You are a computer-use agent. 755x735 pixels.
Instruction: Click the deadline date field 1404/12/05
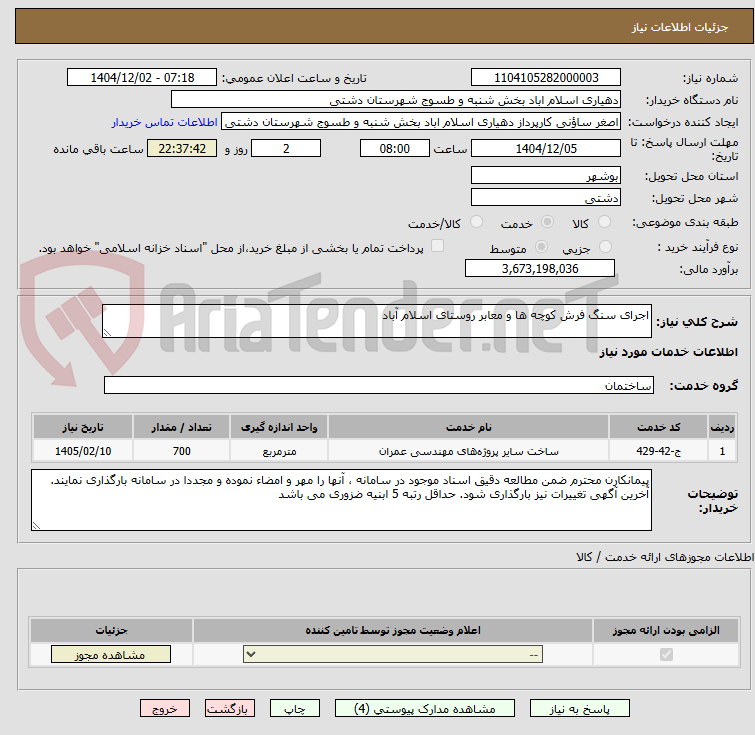click(x=546, y=148)
